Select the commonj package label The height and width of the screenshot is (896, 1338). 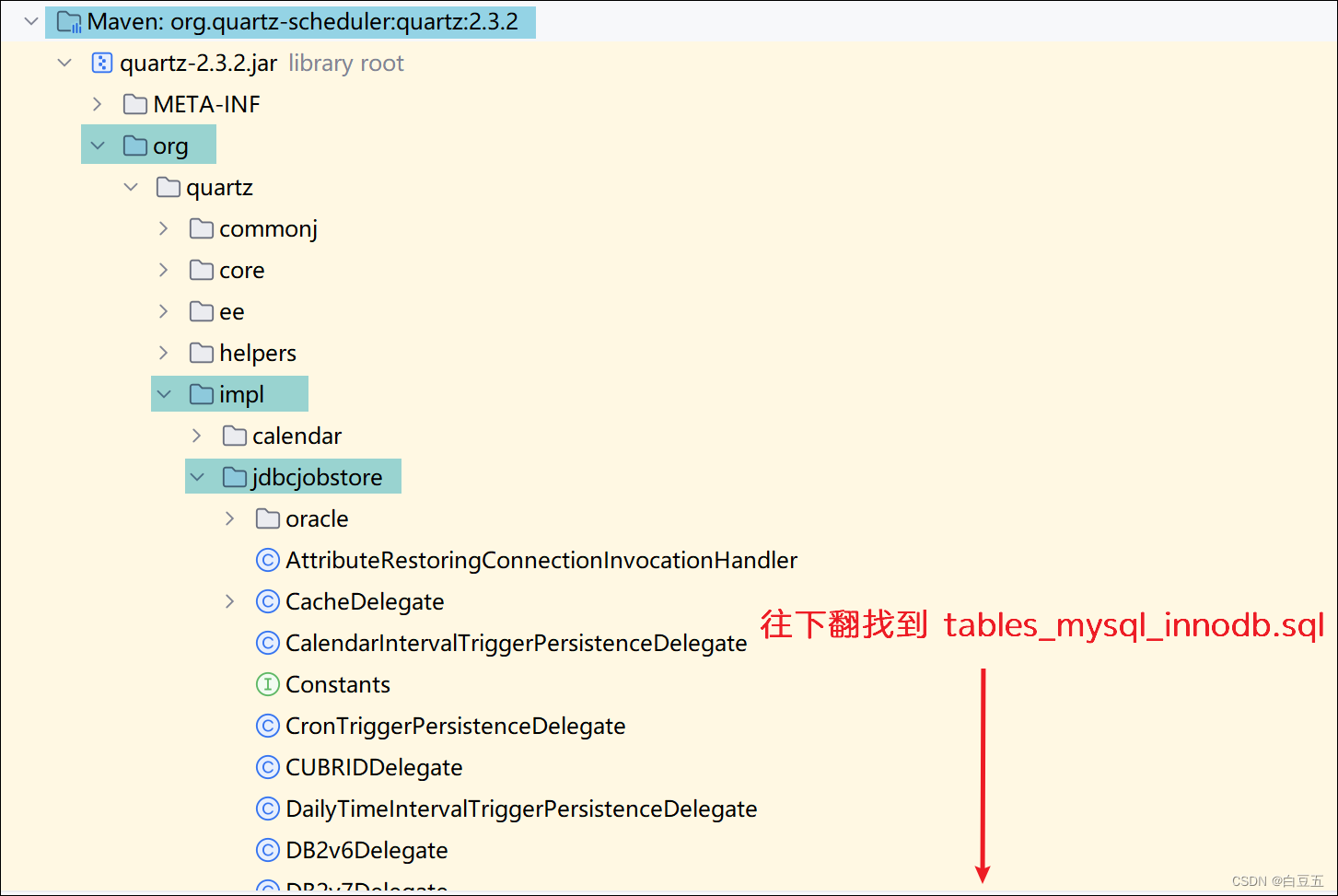(269, 229)
